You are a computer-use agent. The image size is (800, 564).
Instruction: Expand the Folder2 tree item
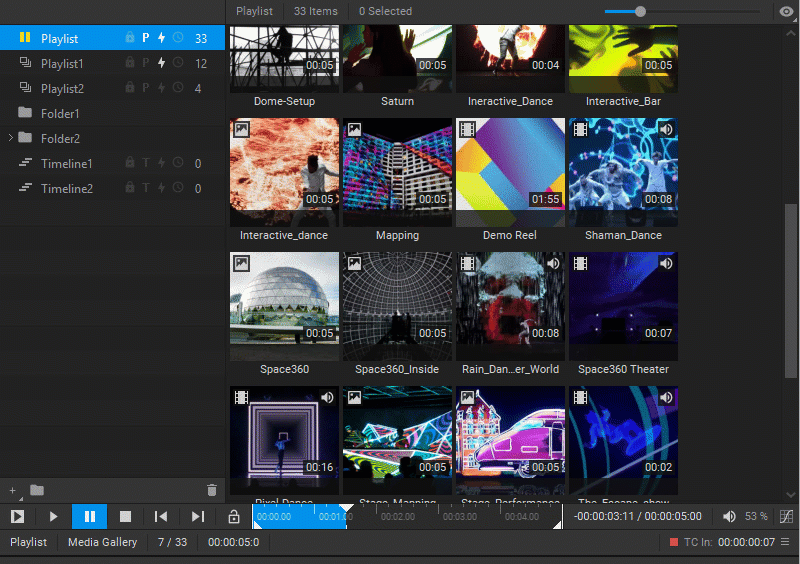(x=11, y=138)
